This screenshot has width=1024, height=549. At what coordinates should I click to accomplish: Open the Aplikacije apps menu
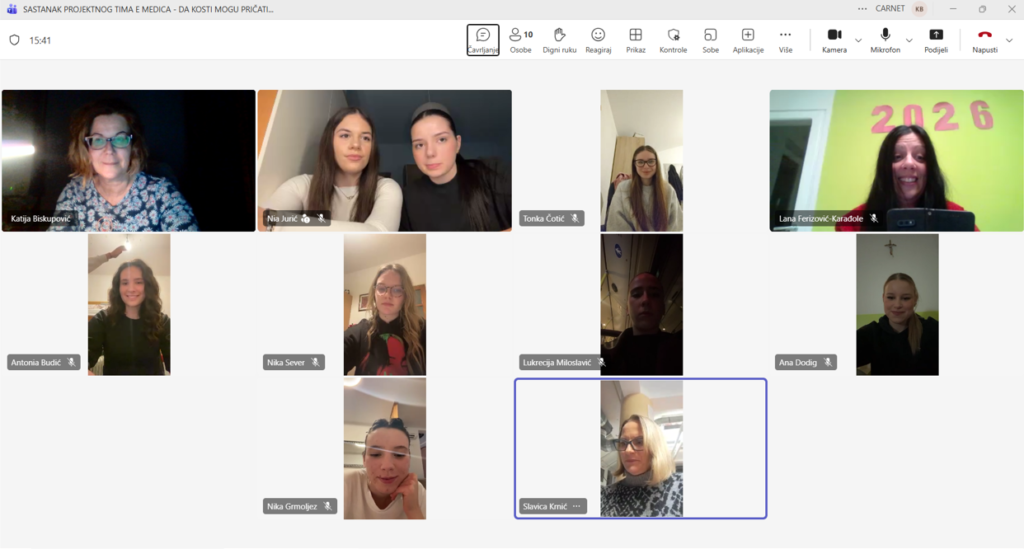coord(748,40)
